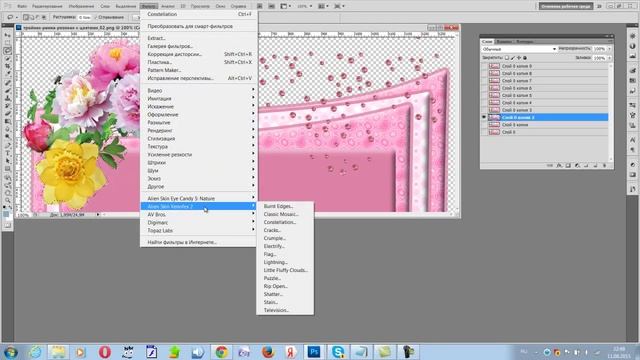The image size is (640, 360).
Task: Toggle visibility of bottom Слой 0 layer
Action: click(484, 132)
